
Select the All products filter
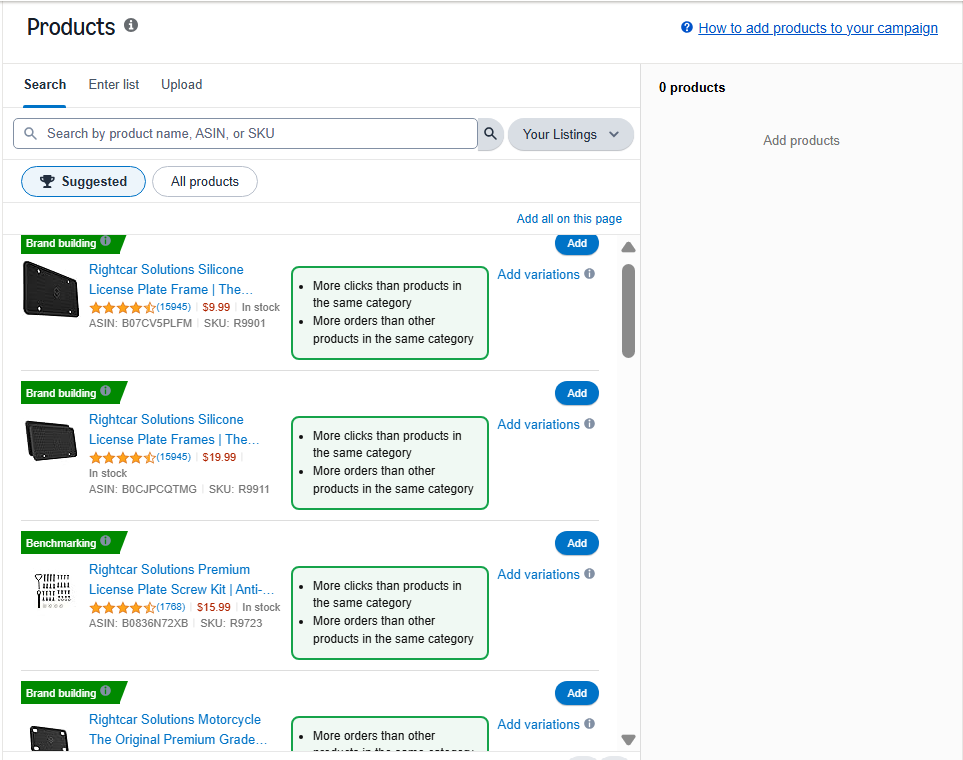pyautogui.click(x=205, y=181)
